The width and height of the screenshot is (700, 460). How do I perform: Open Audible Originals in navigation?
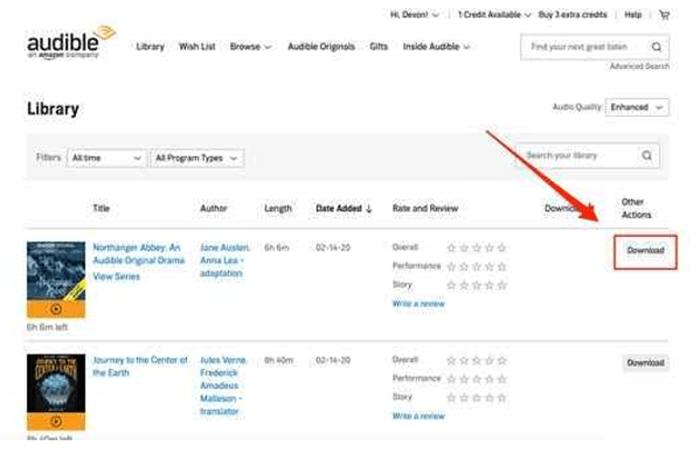[x=321, y=46]
